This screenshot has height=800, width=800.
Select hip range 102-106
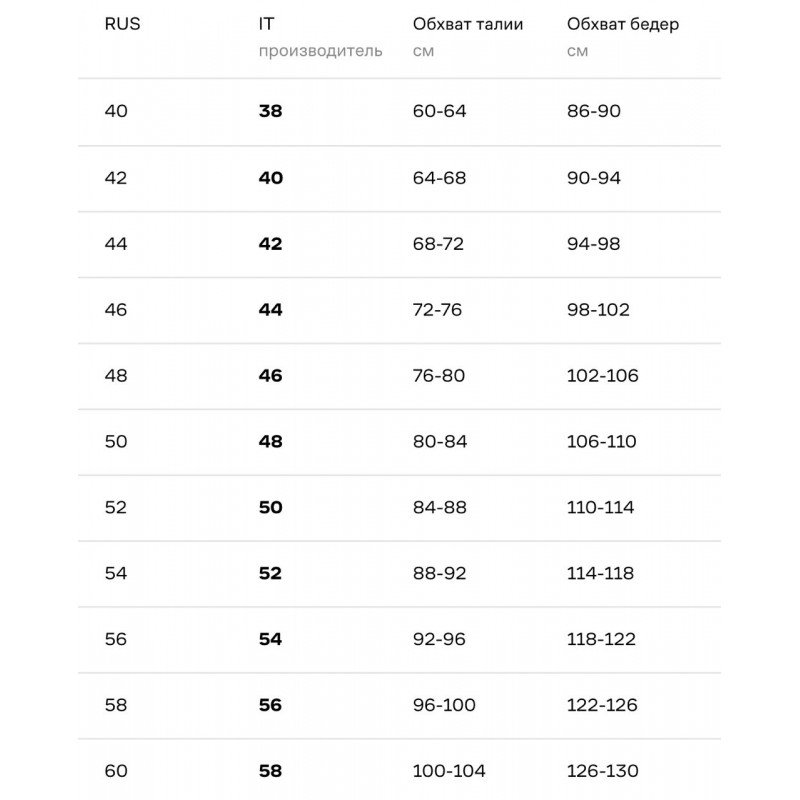602,375
